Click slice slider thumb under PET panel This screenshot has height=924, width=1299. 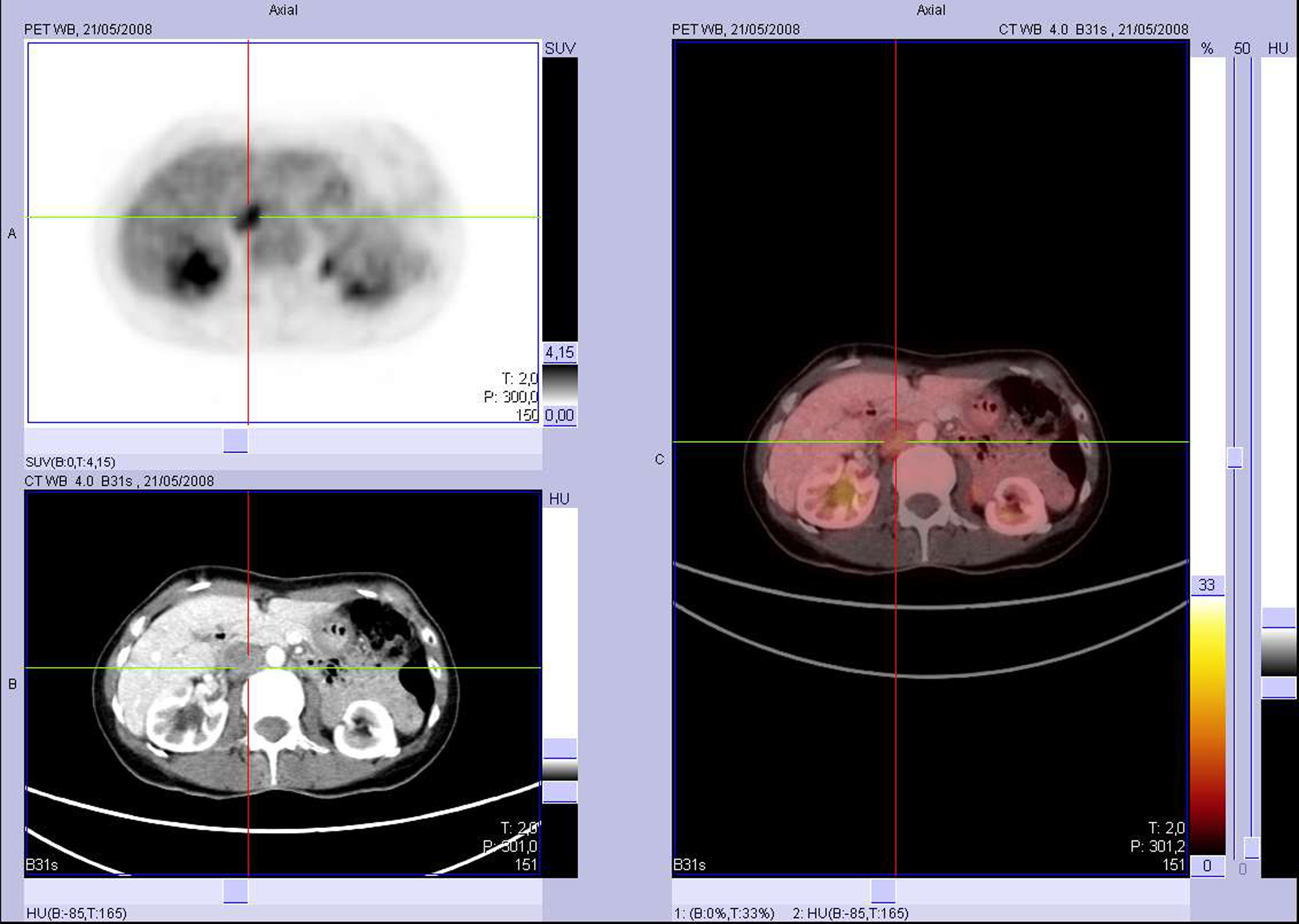(x=235, y=440)
